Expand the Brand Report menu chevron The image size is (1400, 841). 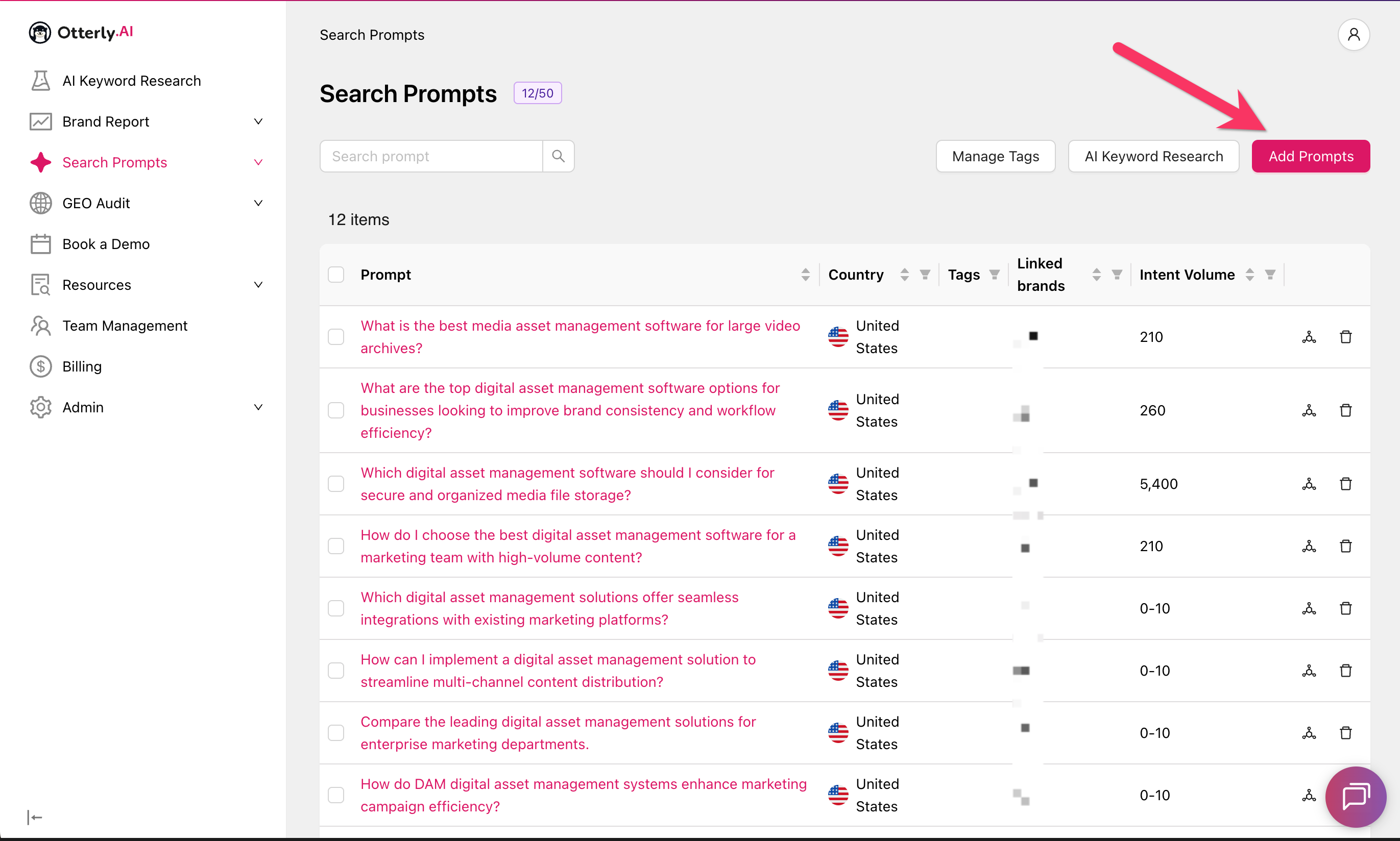[x=258, y=121]
